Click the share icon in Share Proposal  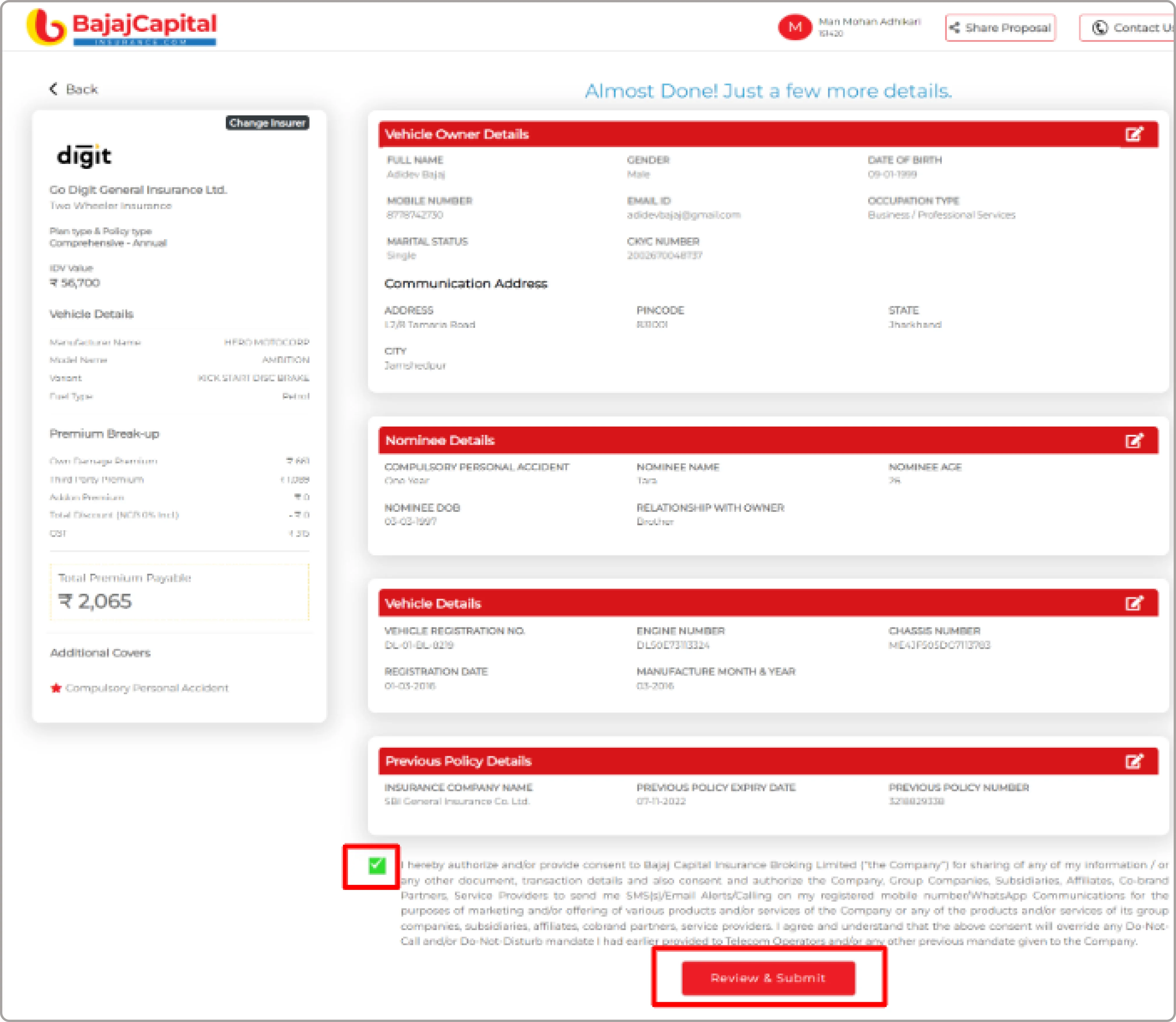(955, 28)
